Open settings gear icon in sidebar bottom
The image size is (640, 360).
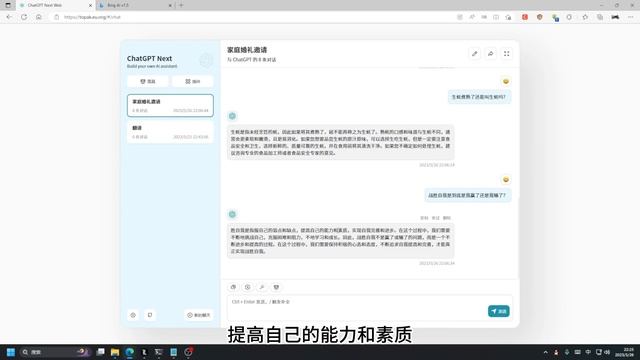coord(133,315)
